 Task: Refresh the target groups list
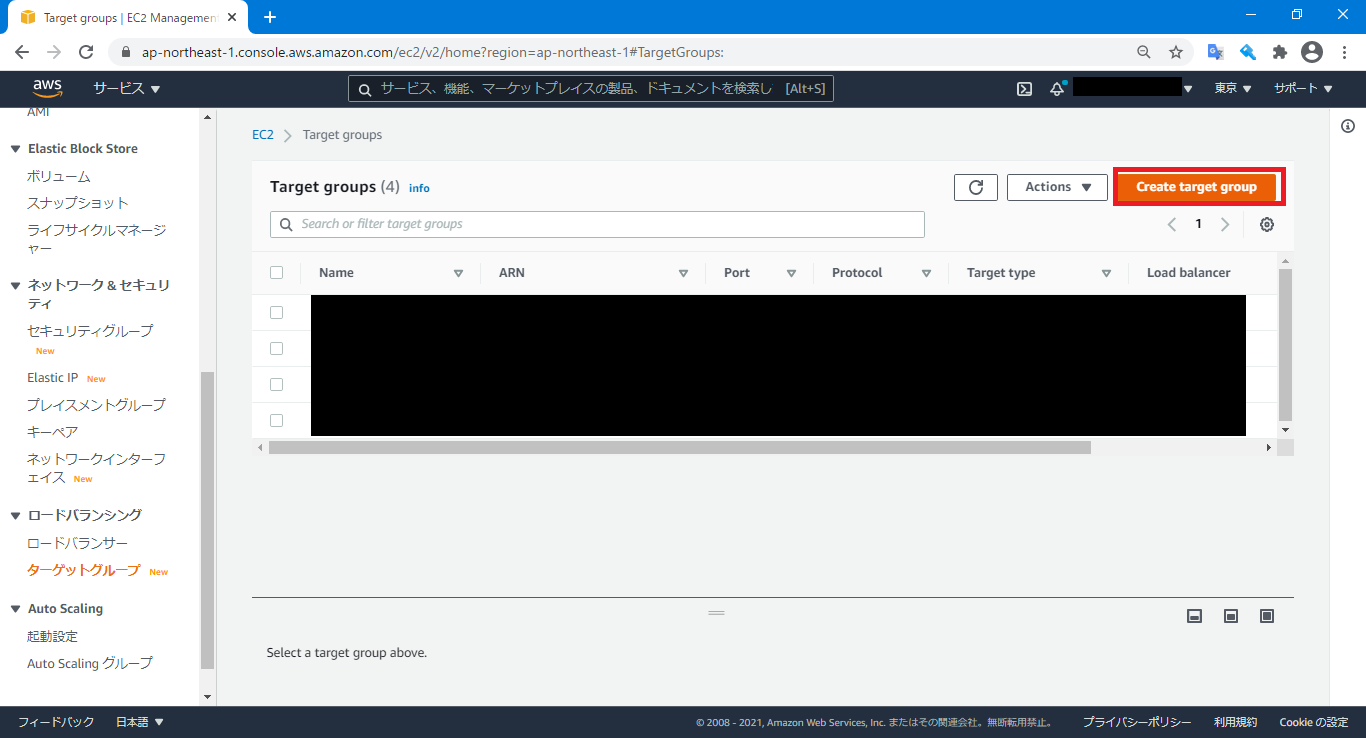(976, 187)
